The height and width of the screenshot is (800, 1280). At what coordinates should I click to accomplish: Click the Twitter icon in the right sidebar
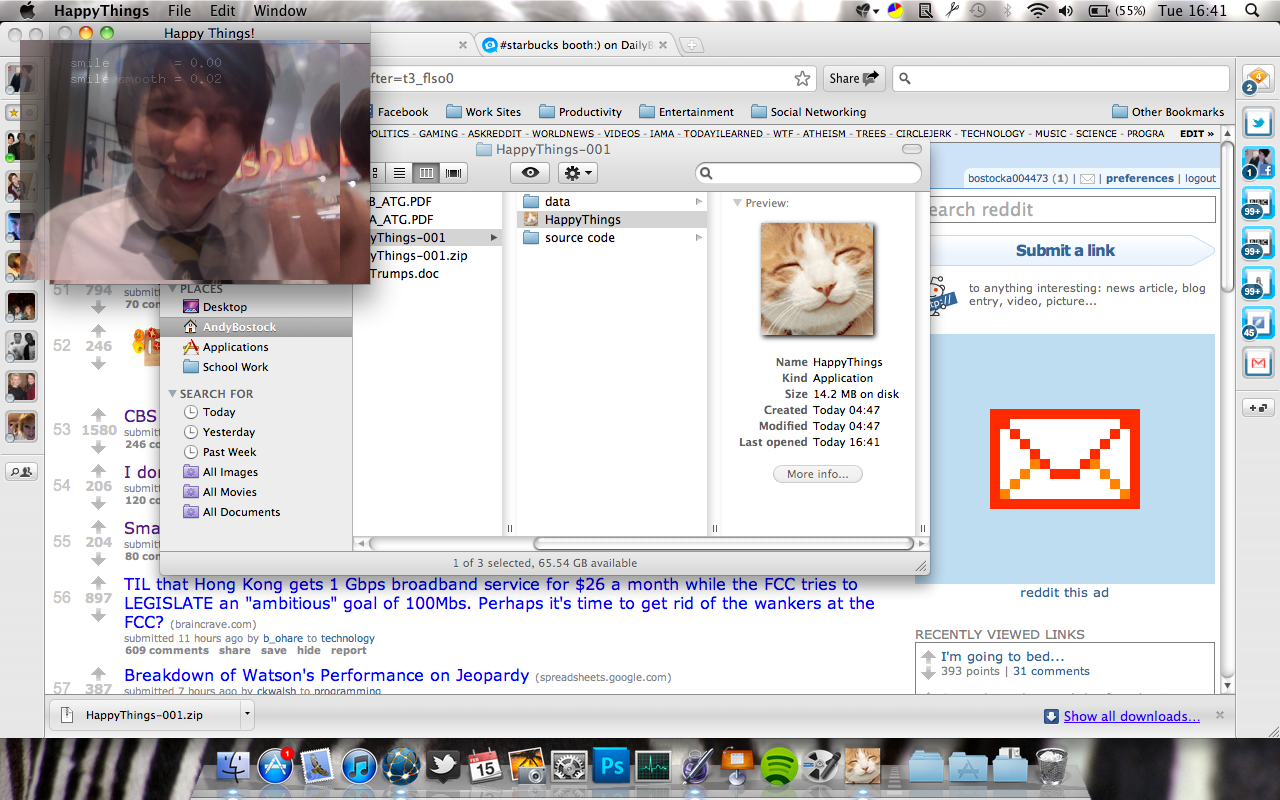pos(1257,122)
